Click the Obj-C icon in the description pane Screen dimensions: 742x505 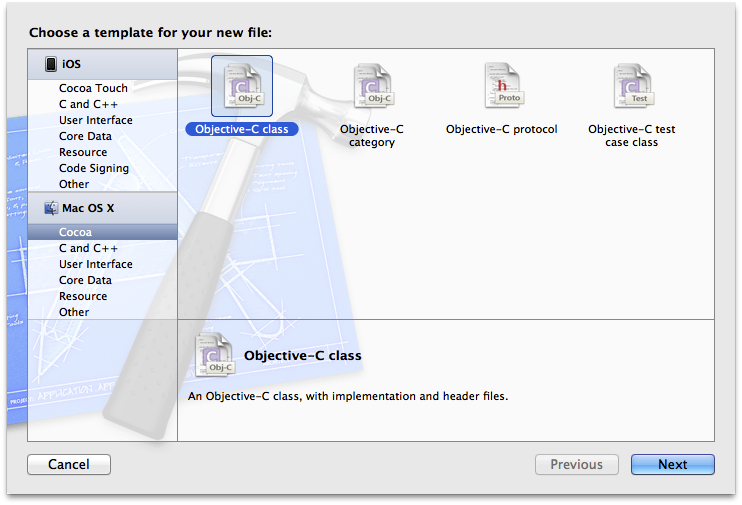point(215,354)
